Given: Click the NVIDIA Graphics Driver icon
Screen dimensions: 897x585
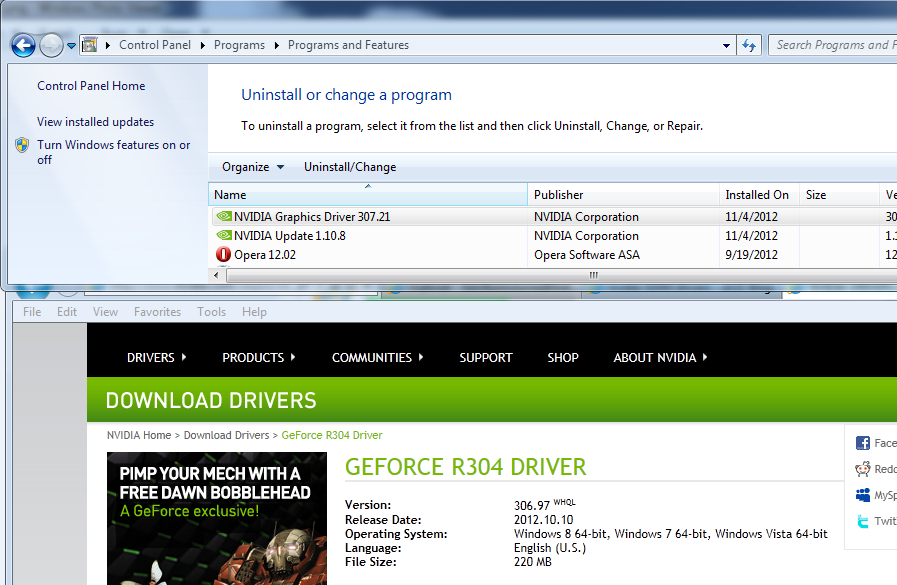Looking at the screenshot, I should coord(224,216).
